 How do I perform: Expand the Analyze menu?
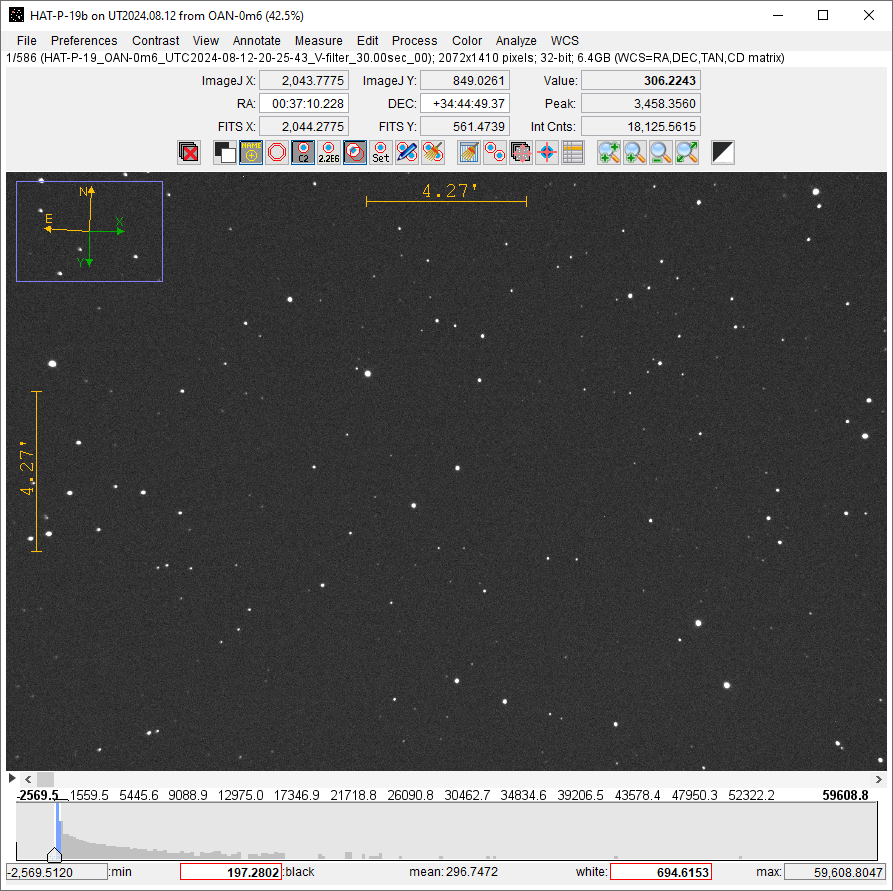tap(516, 41)
